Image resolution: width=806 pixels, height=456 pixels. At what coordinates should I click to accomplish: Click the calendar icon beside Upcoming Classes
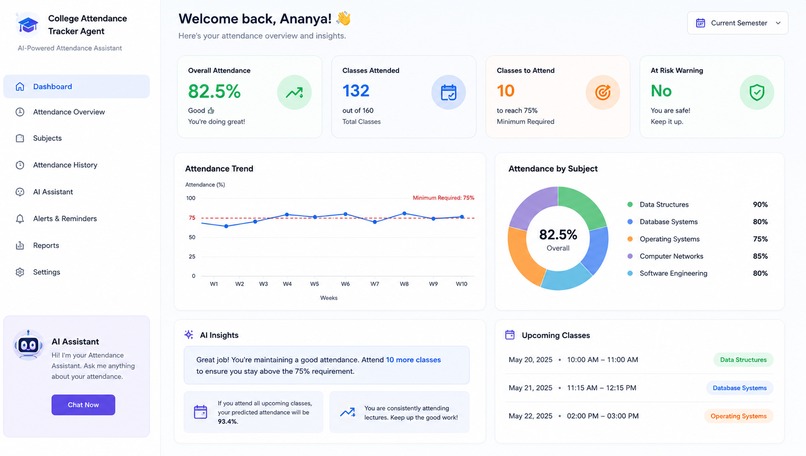click(x=509, y=335)
